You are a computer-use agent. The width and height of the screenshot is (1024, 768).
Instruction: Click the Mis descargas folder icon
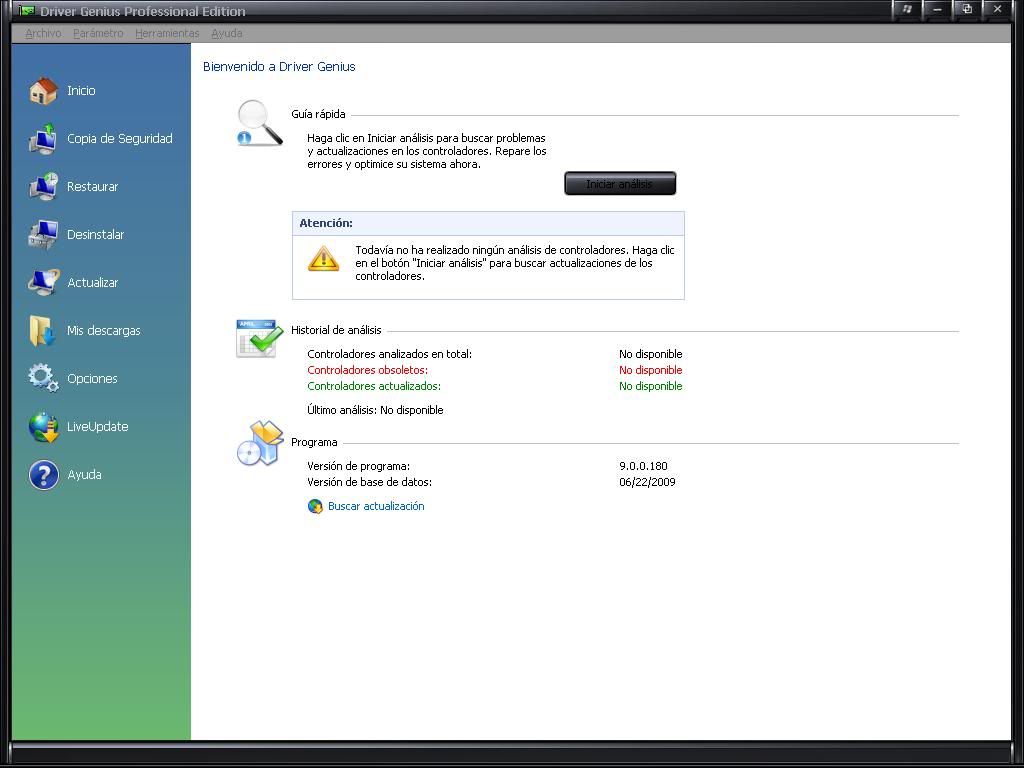click(x=43, y=330)
